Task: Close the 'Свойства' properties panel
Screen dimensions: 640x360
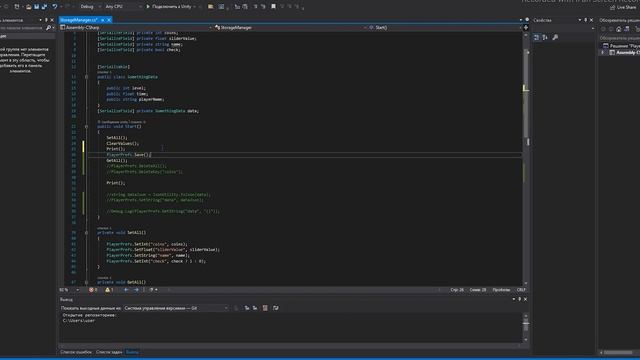Action: point(591,20)
